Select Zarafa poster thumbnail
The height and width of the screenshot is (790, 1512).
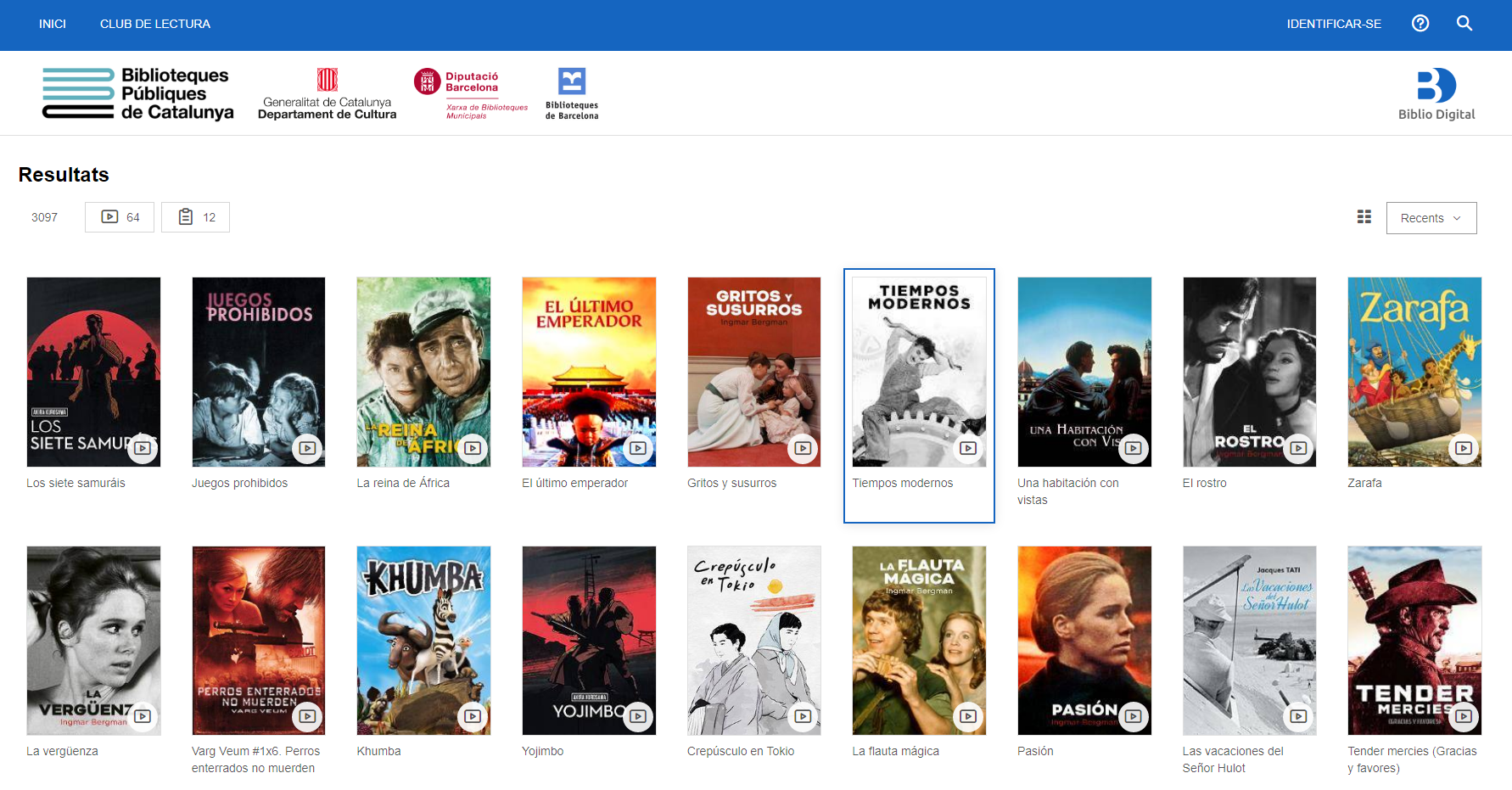coord(1414,372)
